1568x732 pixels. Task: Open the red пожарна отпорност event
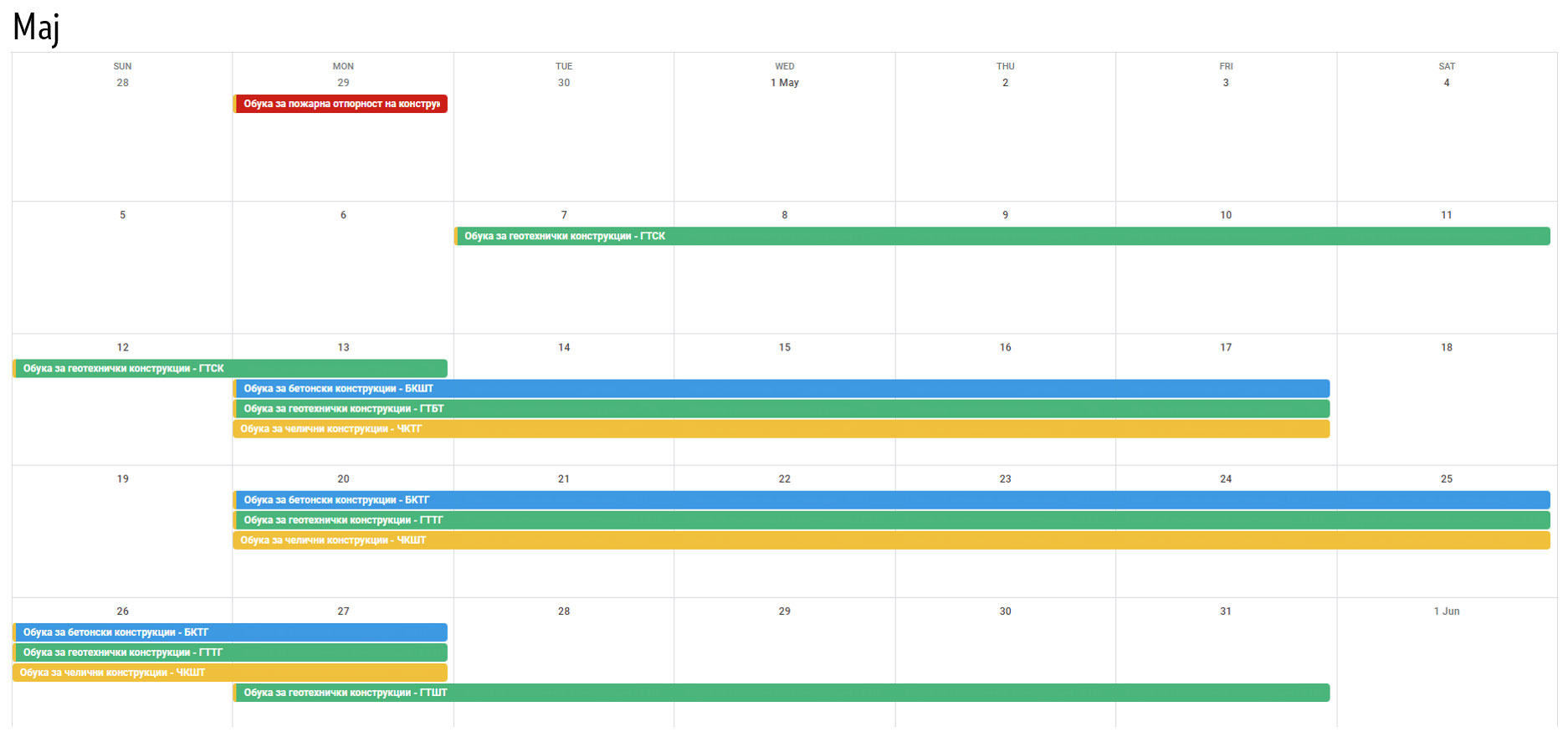(341, 104)
